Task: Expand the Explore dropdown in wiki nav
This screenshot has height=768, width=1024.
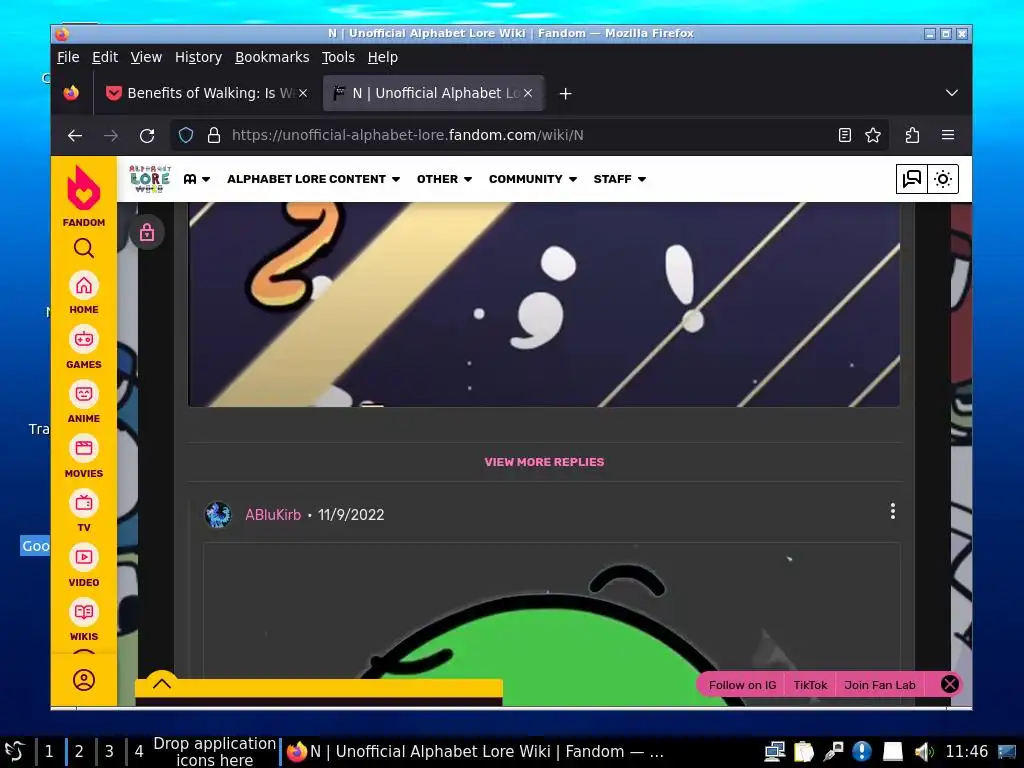Action: pyautogui.click(x=197, y=179)
